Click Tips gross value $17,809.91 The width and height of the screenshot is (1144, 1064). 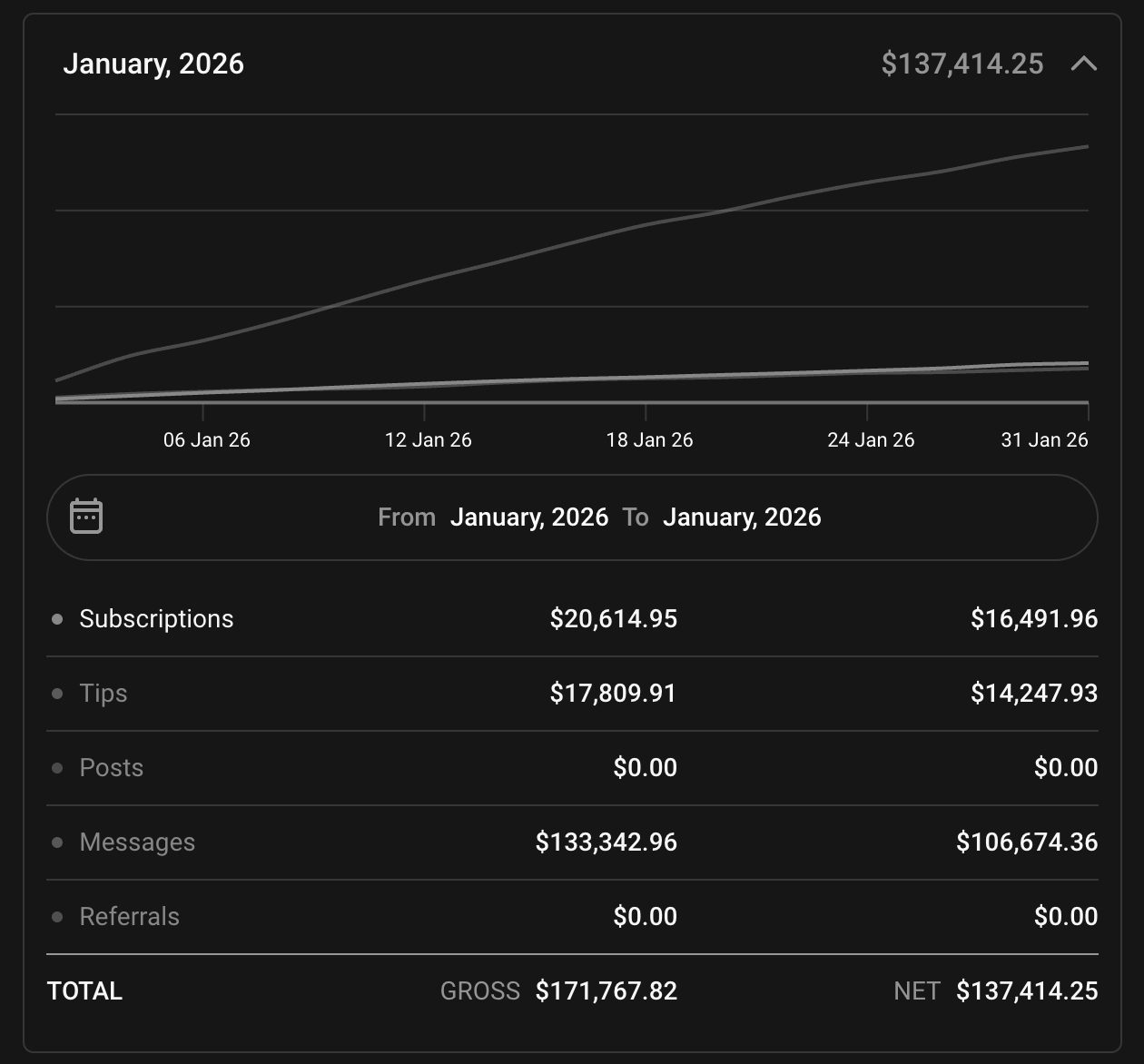(x=614, y=694)
